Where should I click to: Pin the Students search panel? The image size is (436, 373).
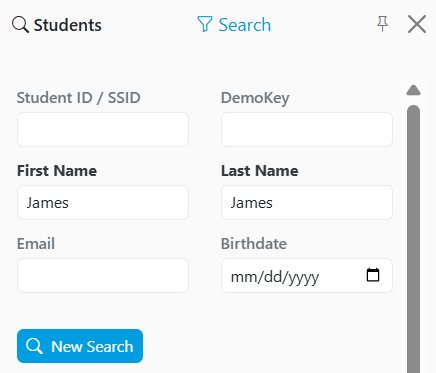tap(382, 24)
